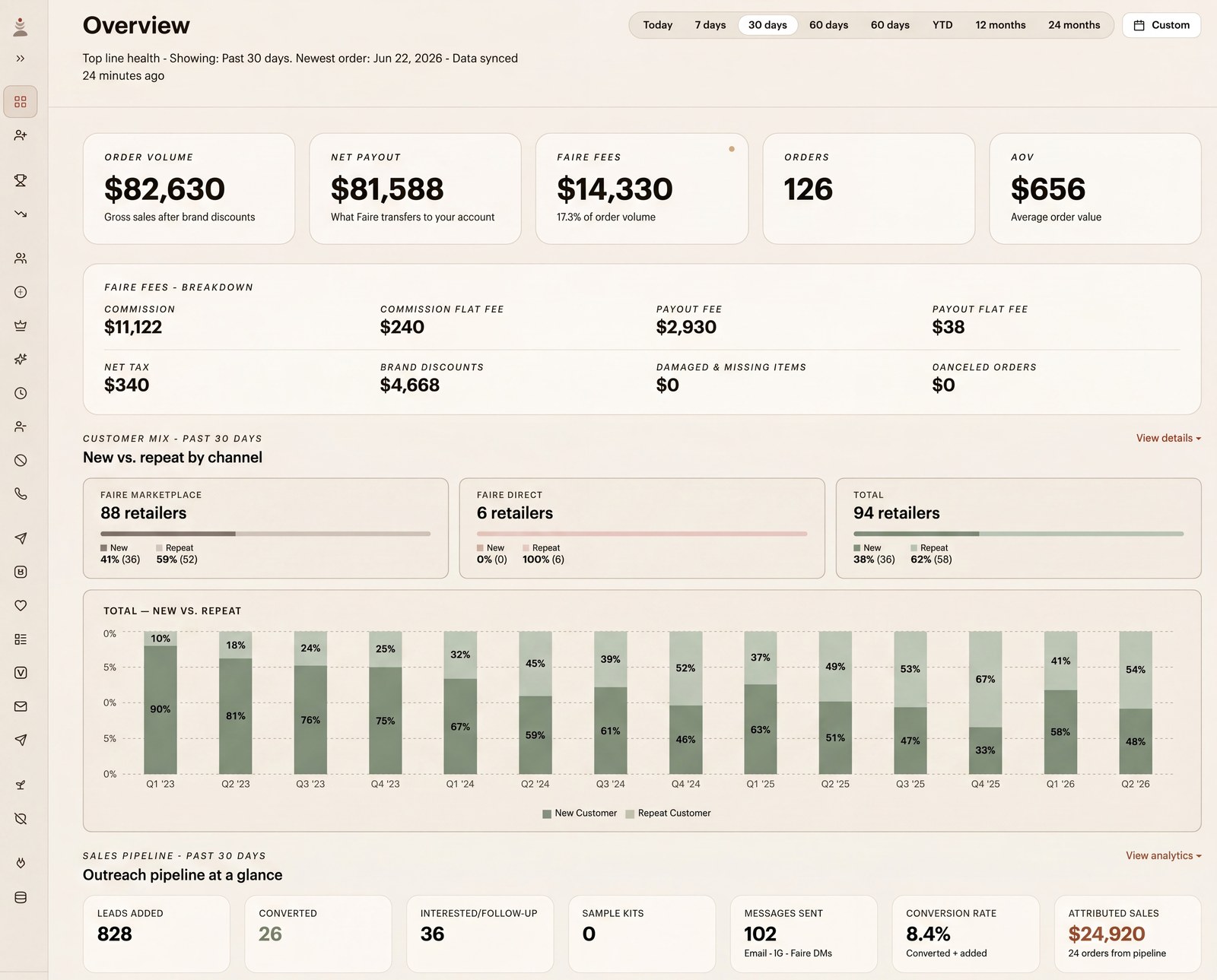The width and height of the screenshot is (1217, 980).
Task: Click the Faire Direct new/repeat progress bar
Action: tap(642, 534)
